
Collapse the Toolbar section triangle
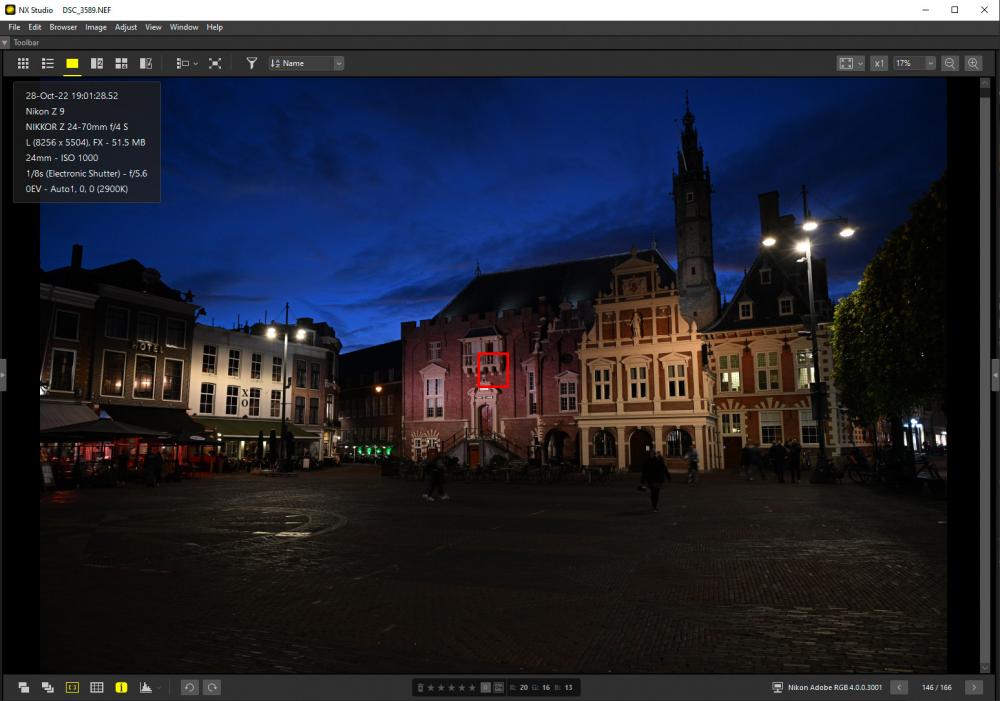5,43
